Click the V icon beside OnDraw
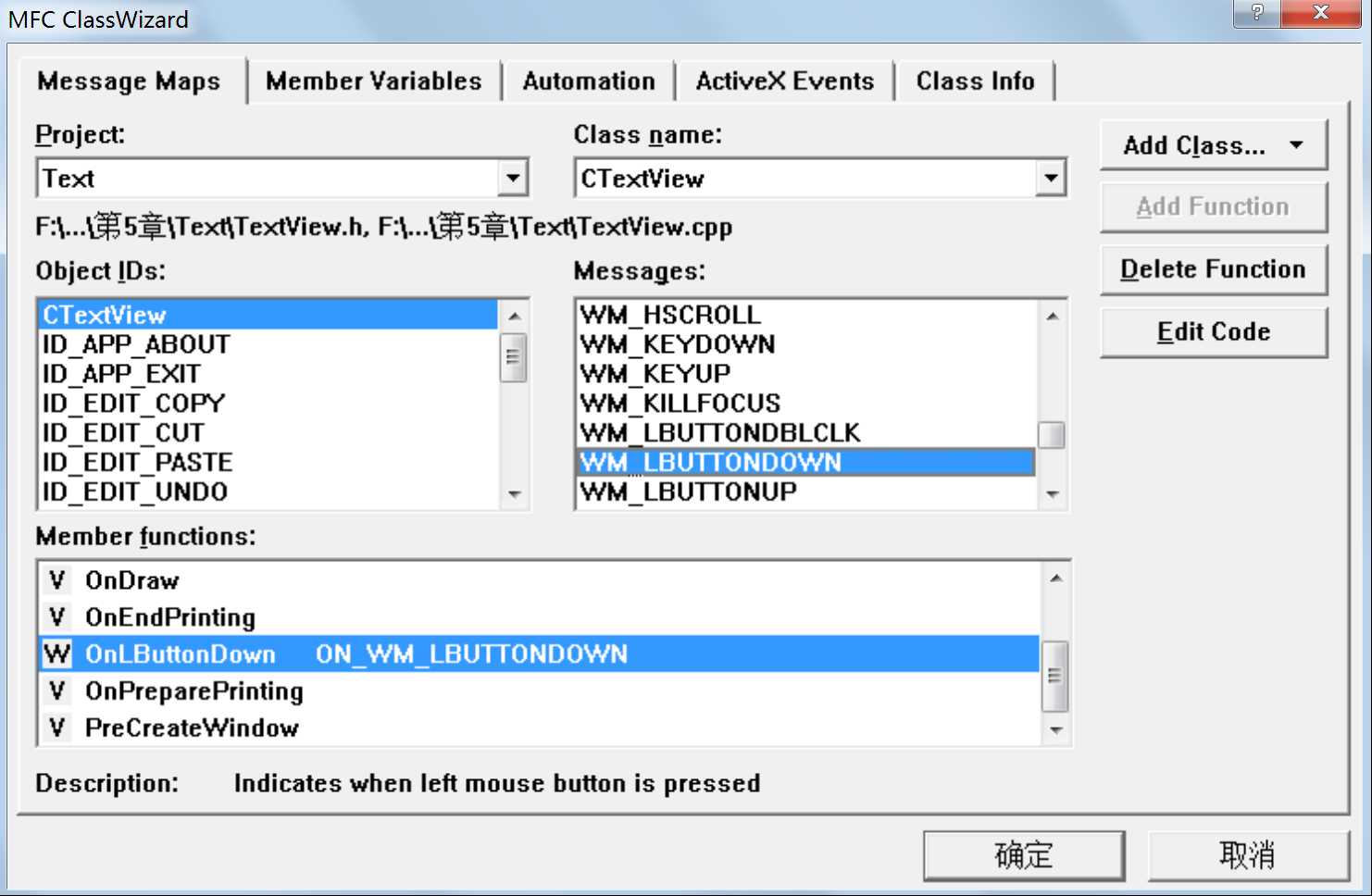Image resolution: width=1372 pixels, height=896 pixels. tap(57, 580)
